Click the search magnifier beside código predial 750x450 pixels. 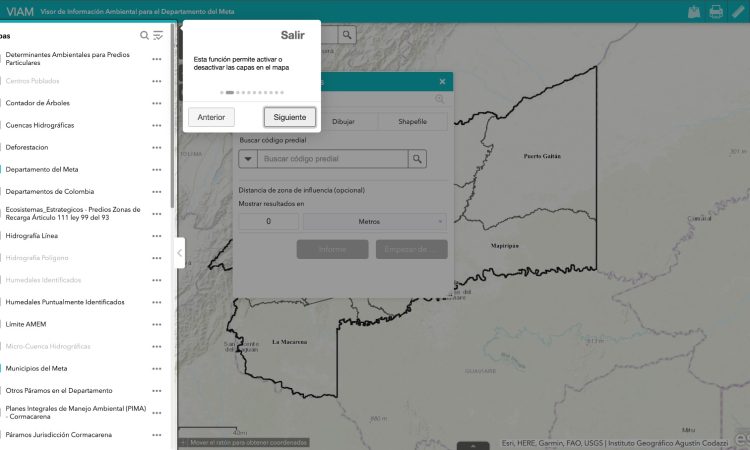[x=418, y=159]
